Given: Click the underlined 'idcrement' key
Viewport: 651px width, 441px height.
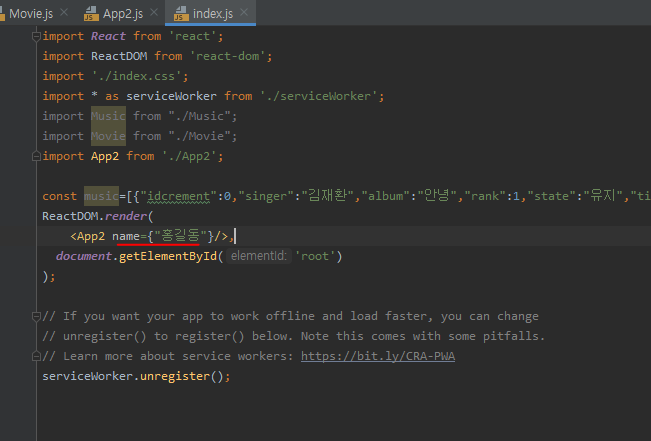Looking at the screenshot, I should pyautogui.click(x=179, y=196).
